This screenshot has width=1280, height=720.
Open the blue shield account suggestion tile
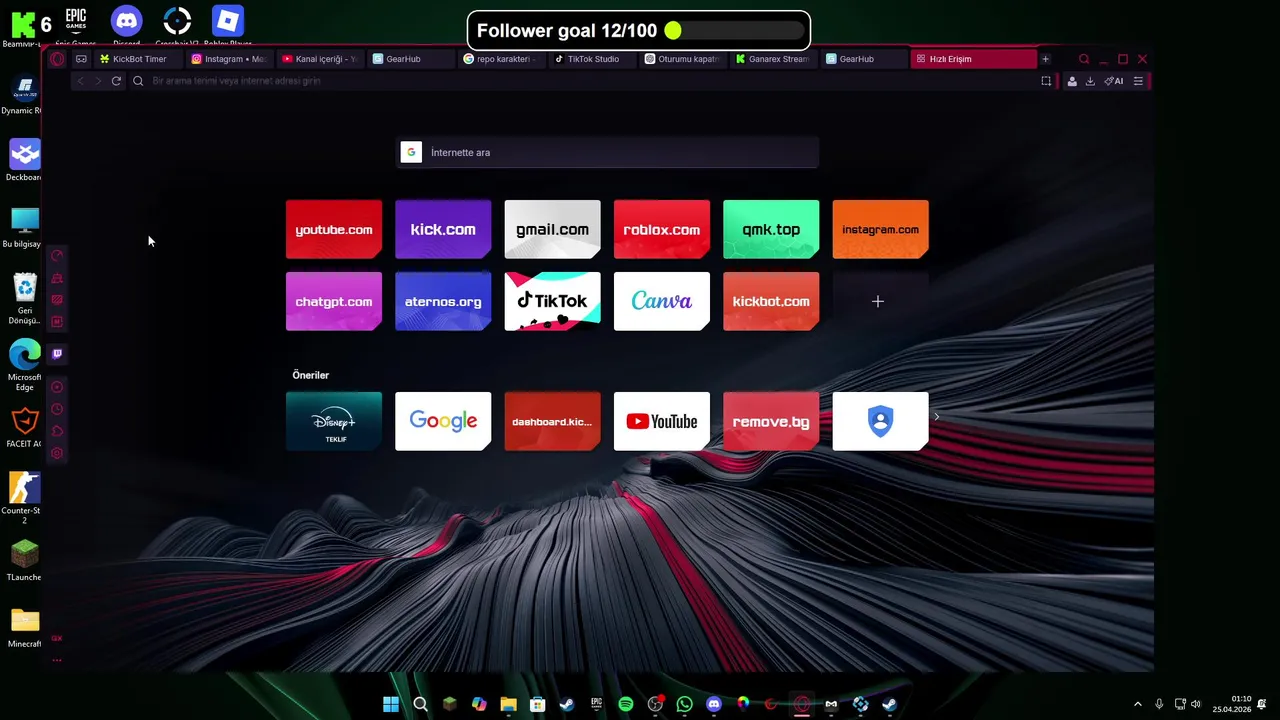tap(880, 421)
